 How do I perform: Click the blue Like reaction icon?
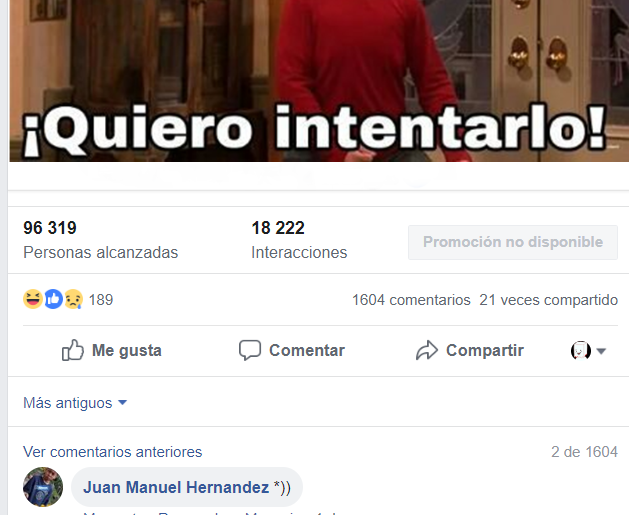53,299
